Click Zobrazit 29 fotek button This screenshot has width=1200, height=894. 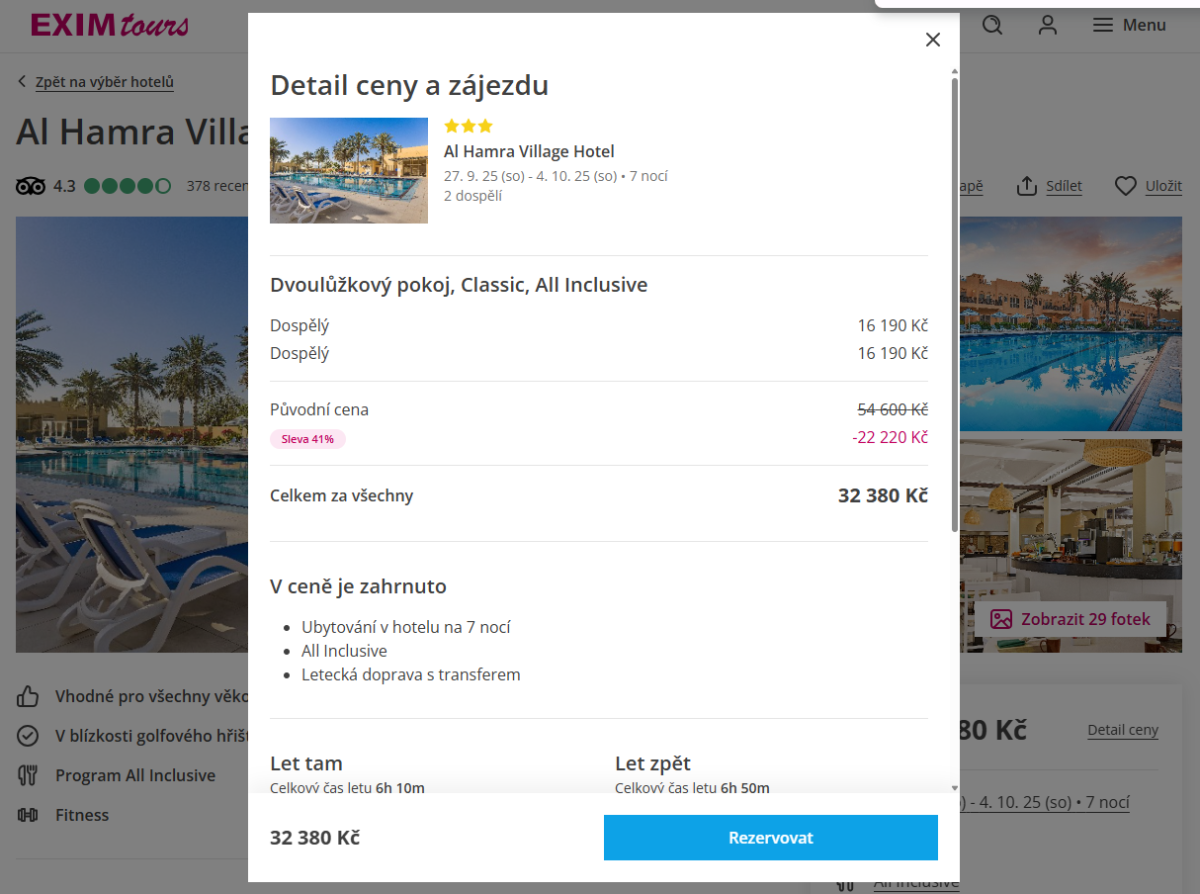pos(1070,619)
